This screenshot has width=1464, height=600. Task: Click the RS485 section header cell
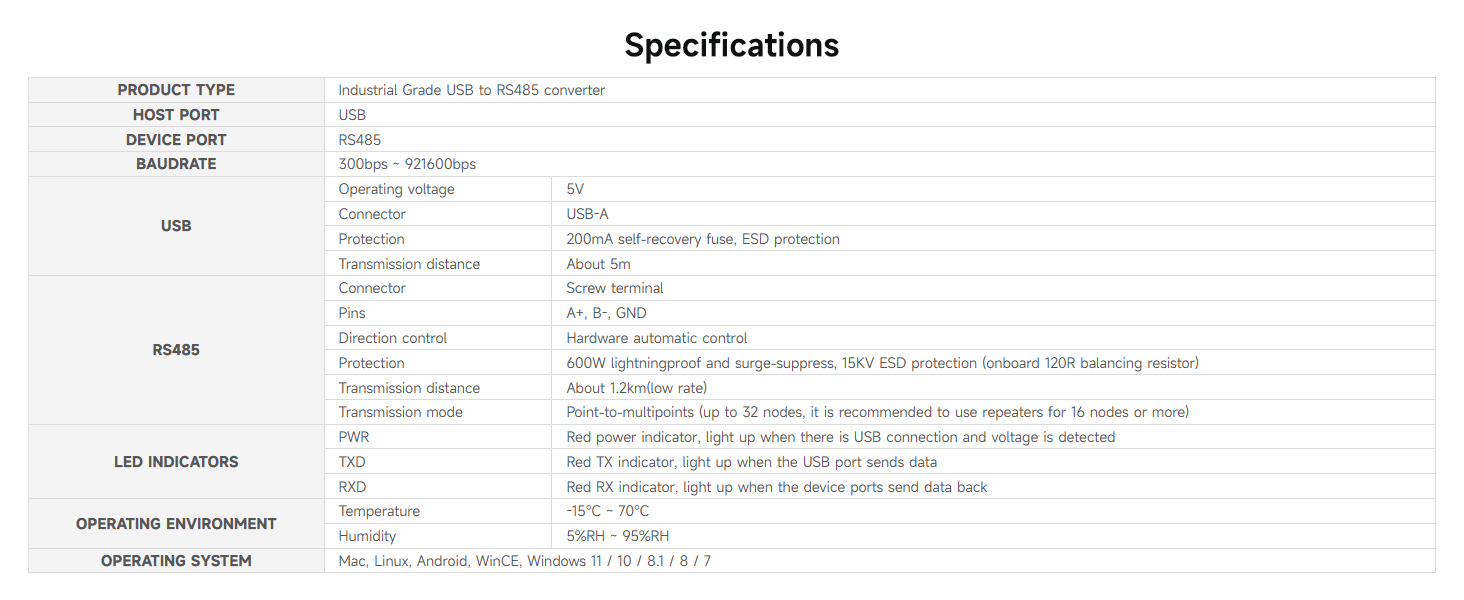pyautogui.click(x=176, y=350)
